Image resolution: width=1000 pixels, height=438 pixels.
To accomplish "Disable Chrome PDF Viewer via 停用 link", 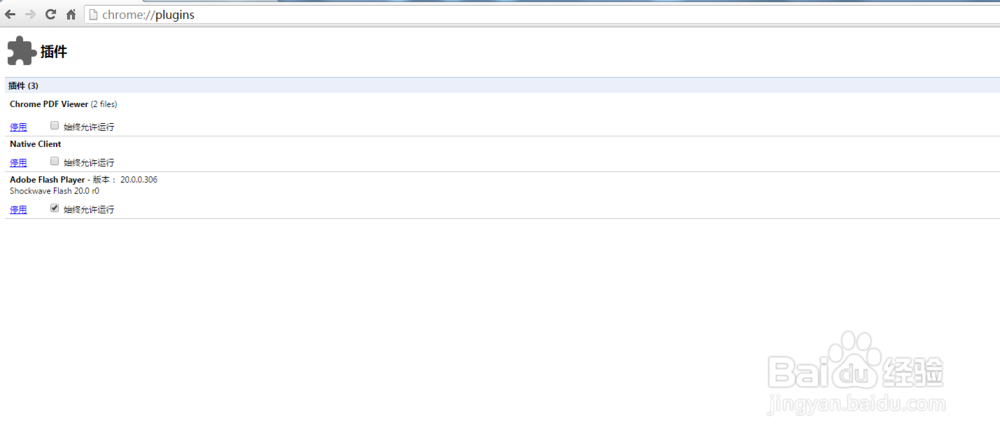I will 18,127.
